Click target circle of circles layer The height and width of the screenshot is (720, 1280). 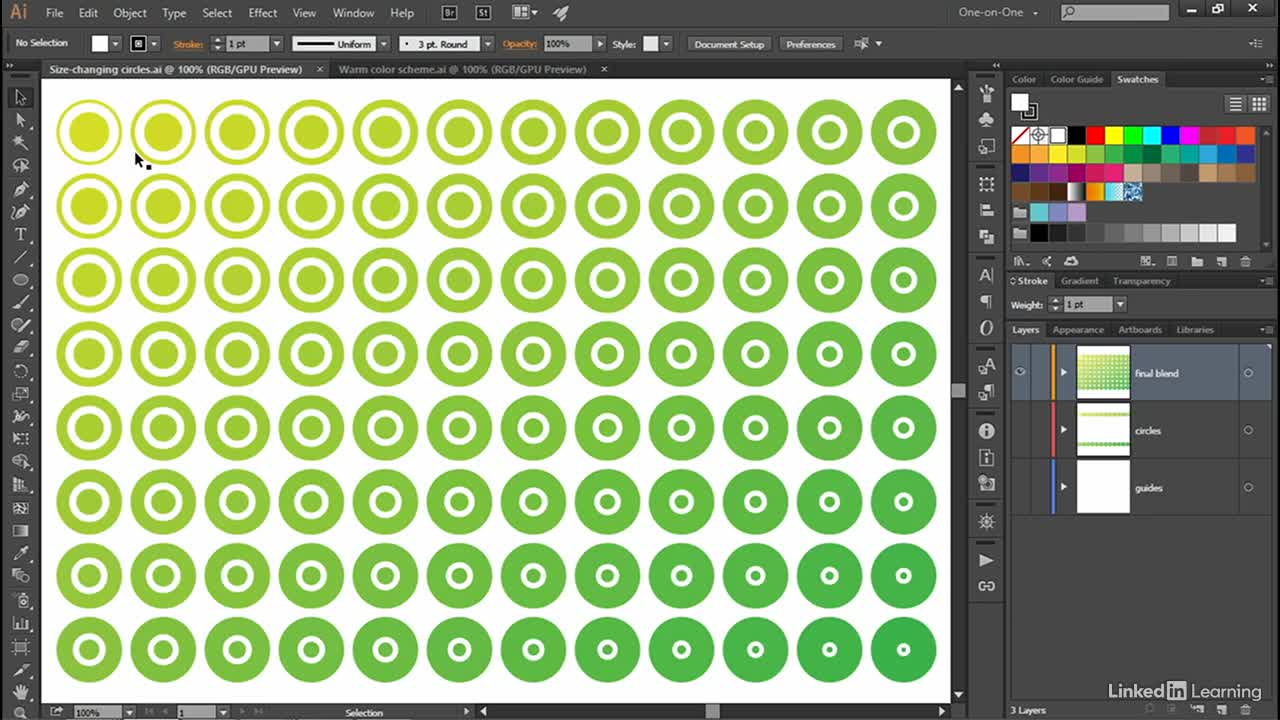pyautogui.click(x=1248, y=430)
